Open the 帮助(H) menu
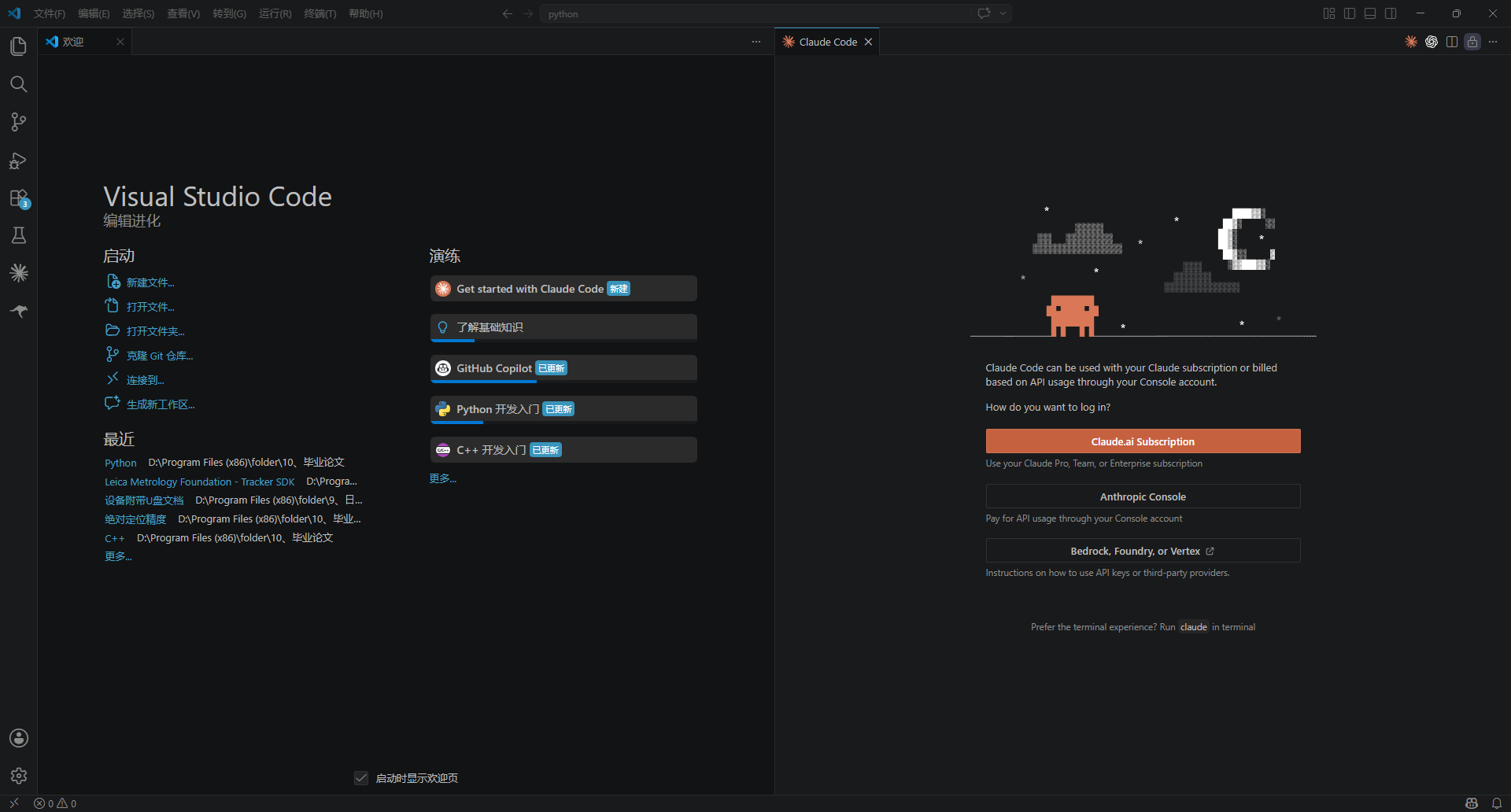 click(366, 13)
